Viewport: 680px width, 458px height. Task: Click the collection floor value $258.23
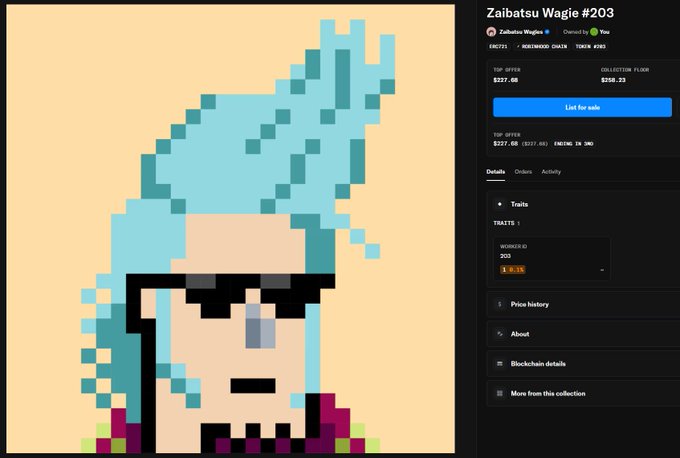pyautogui.click(x=613, y=80)
